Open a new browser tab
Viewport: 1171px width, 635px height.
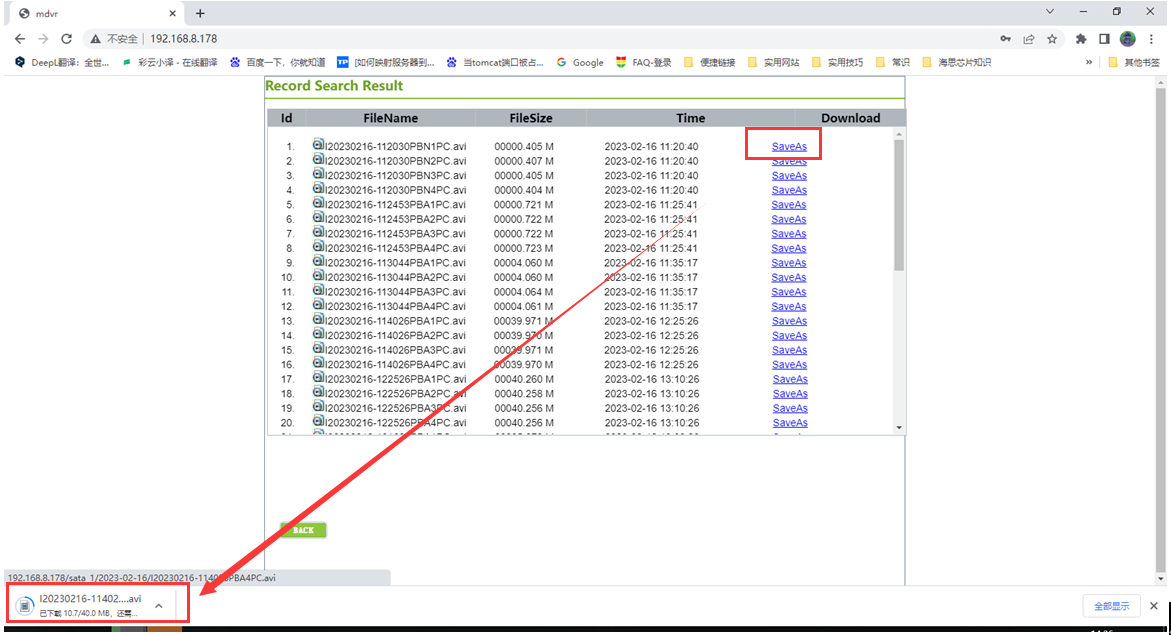[200, 13]
